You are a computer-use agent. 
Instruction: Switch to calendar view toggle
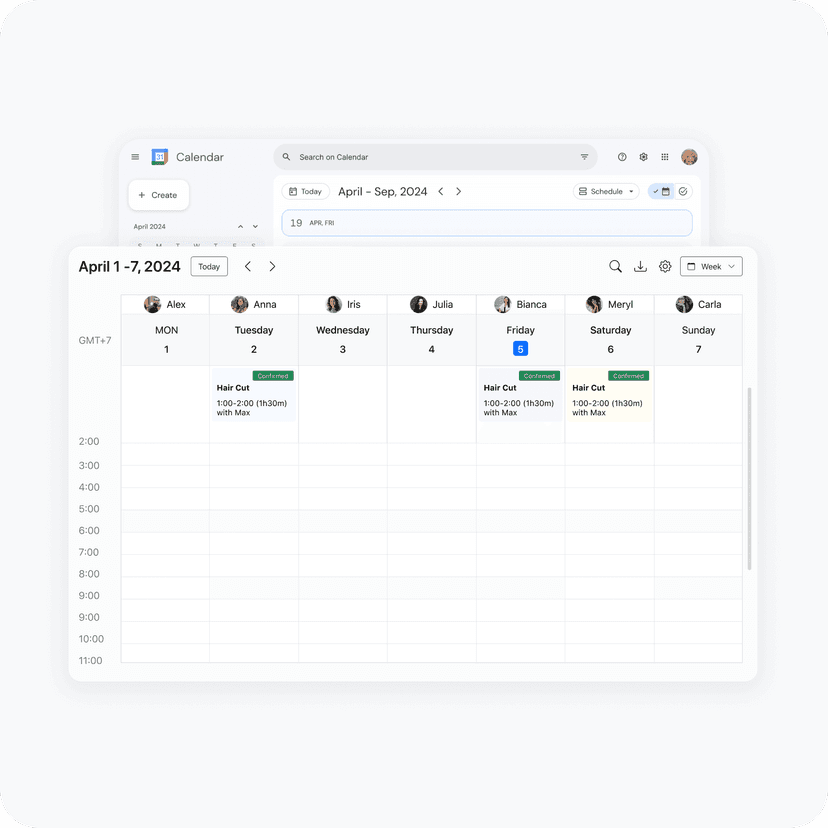661,192
